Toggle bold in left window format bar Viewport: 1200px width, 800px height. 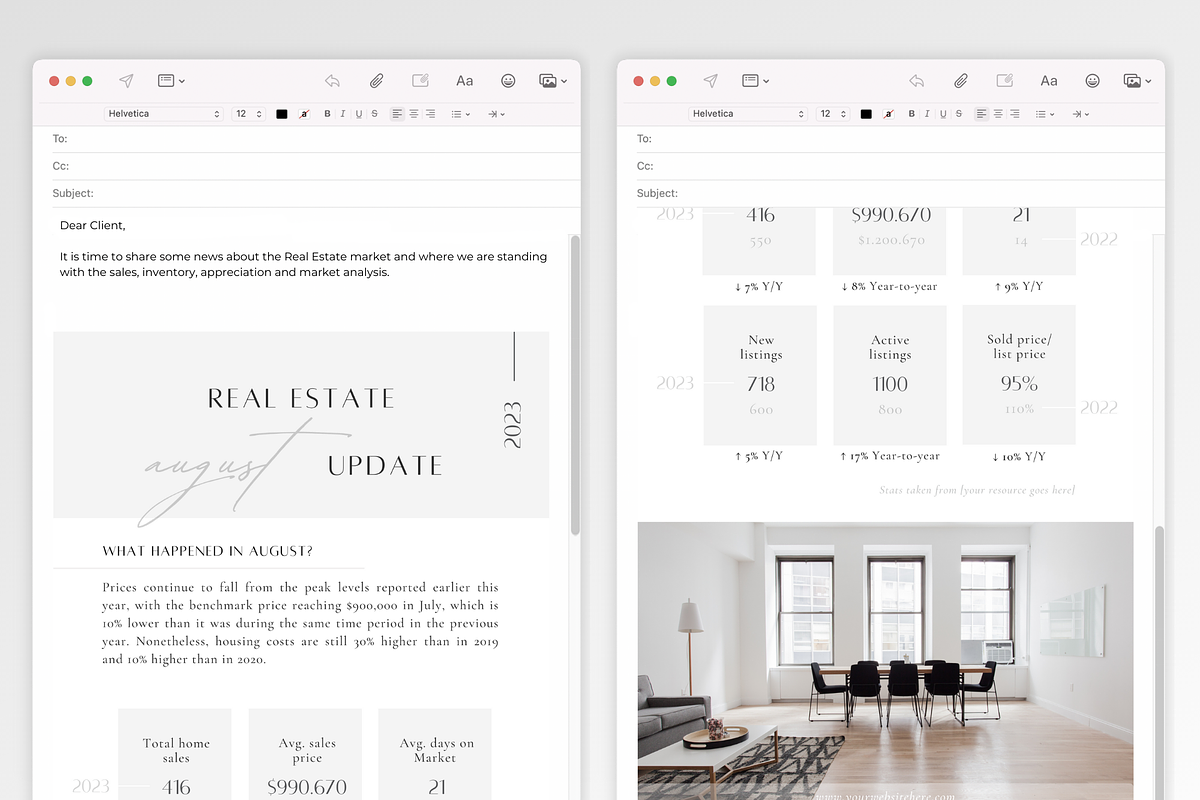tap(327, 114)
